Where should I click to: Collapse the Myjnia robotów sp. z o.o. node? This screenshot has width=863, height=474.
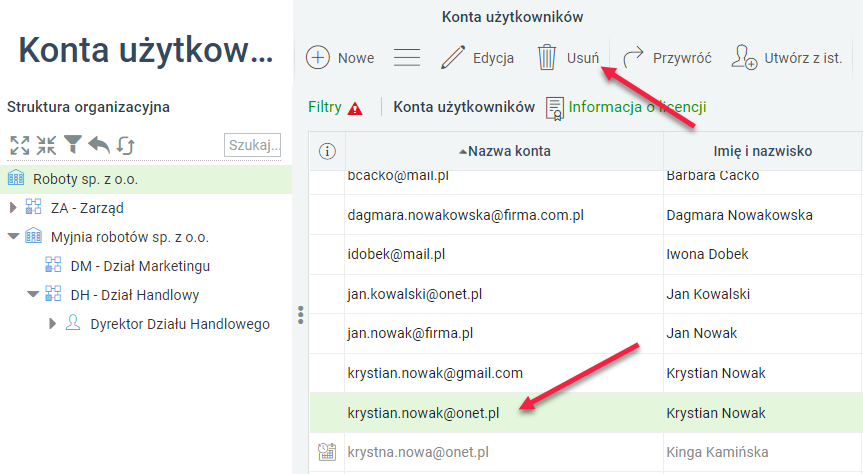(13, 237)
